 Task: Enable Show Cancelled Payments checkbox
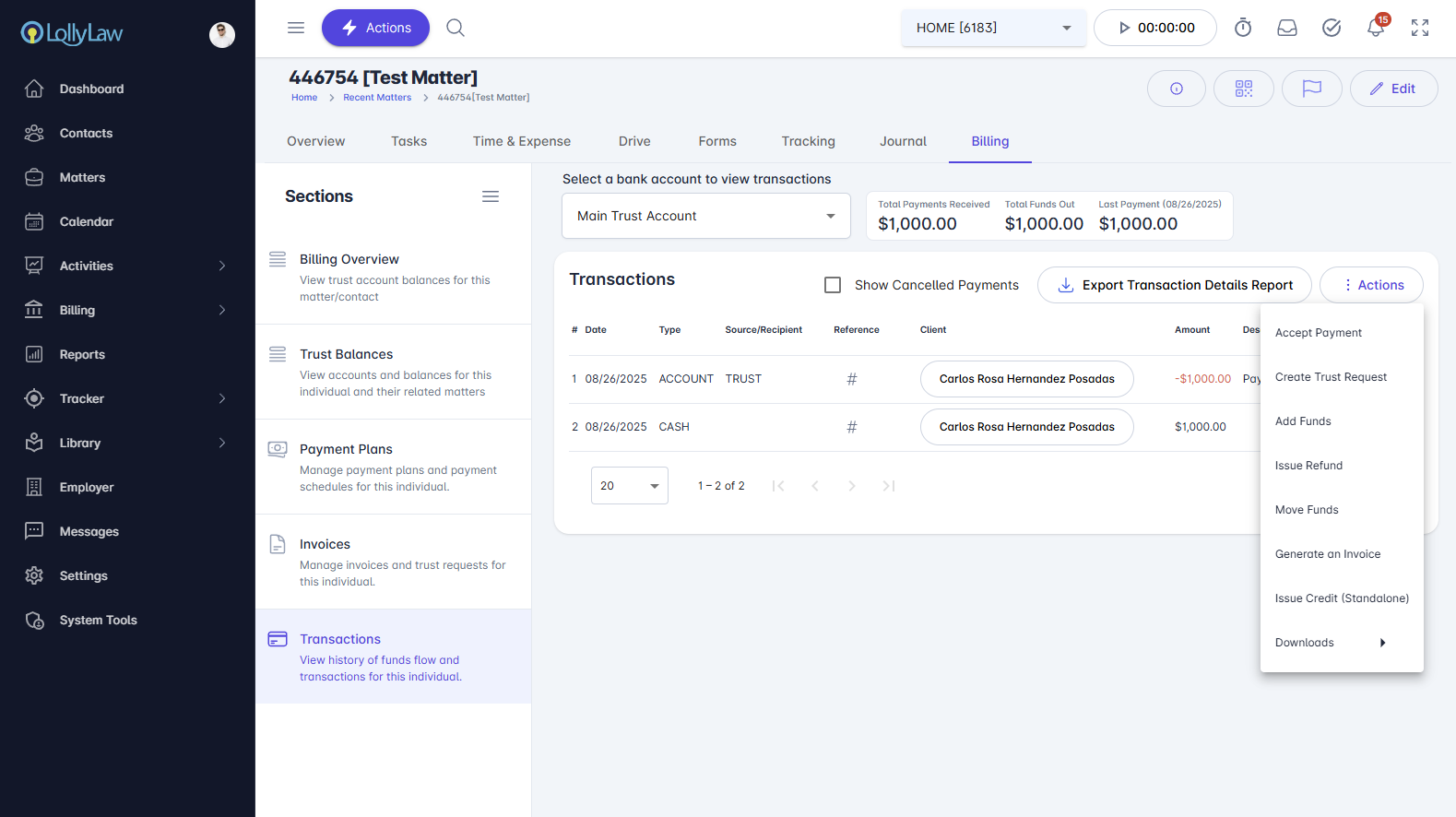[x=833, y=285]
